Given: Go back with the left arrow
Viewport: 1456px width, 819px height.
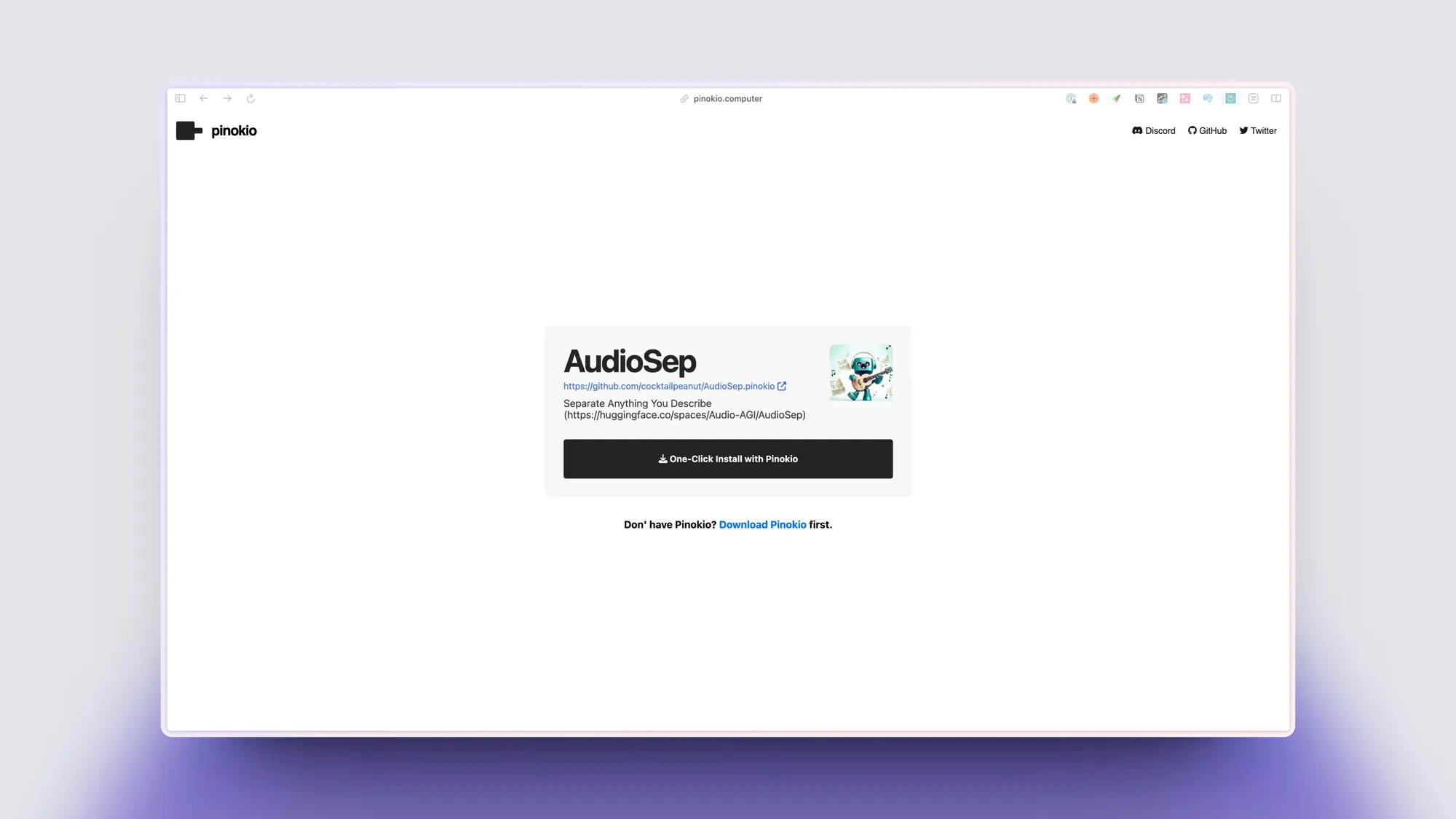Looking at the screenshot, I should 204,98.
